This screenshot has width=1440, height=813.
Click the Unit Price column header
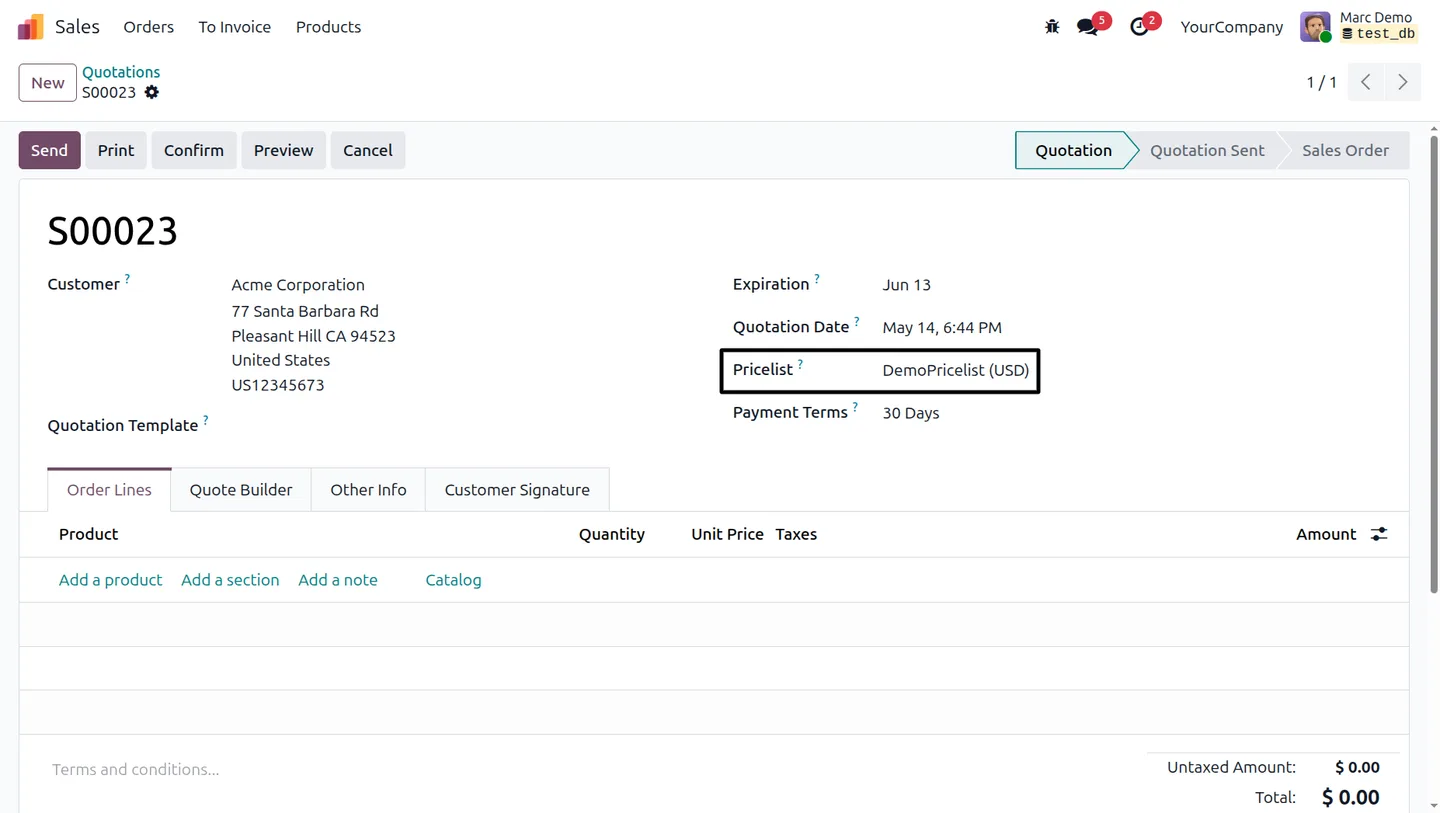click(727, 534)
